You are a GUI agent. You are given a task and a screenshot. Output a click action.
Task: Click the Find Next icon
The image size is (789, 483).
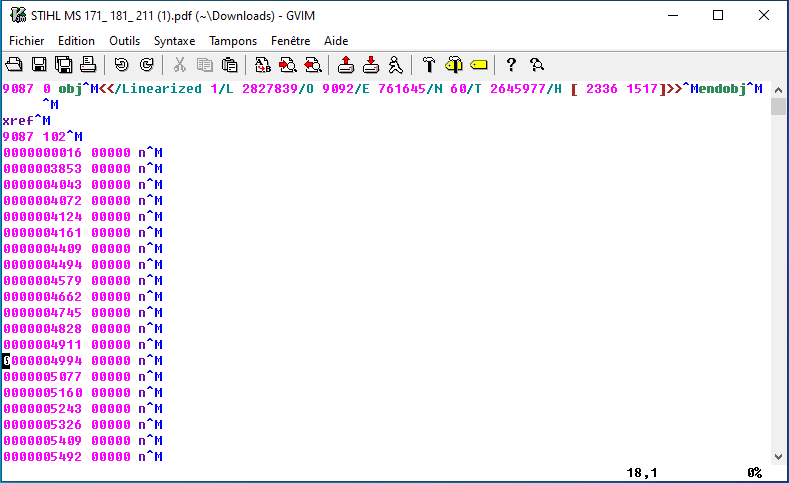coord(288,65)
